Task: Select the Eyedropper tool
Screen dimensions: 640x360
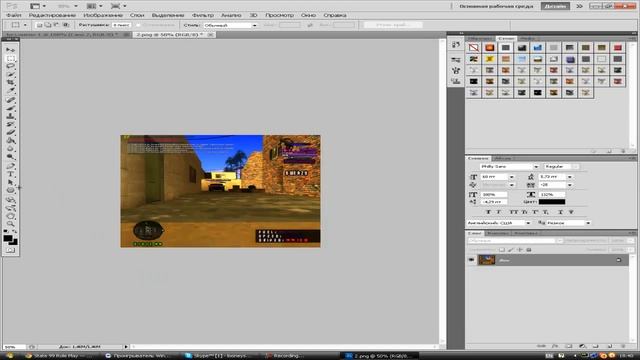Action: [11, 91]
